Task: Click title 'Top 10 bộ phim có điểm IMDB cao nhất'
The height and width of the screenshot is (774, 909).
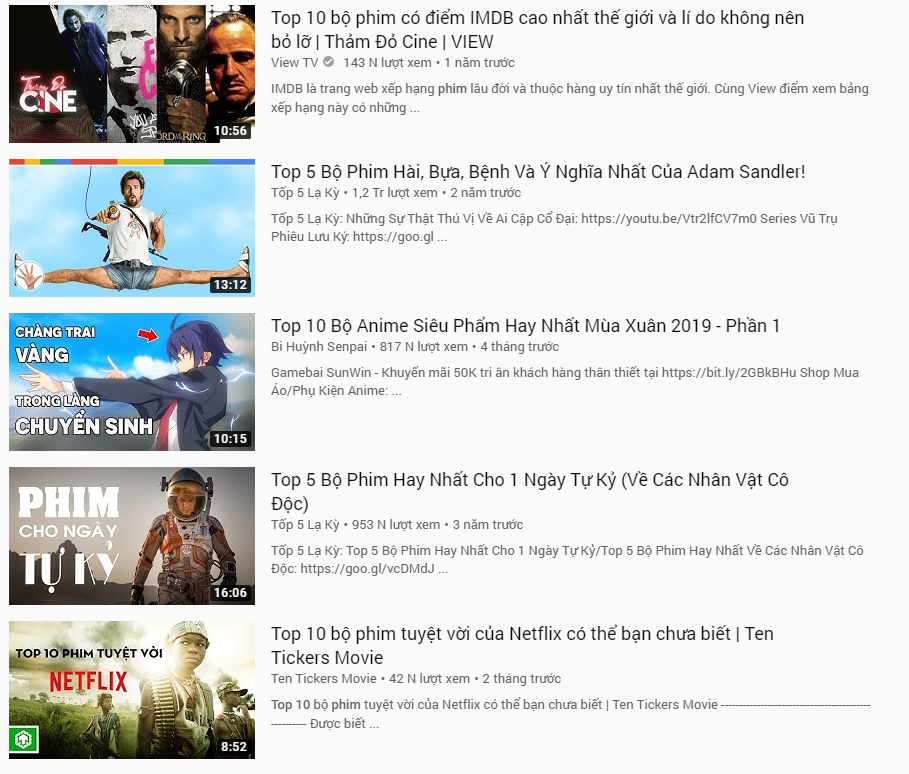Action: coord(537,30)
